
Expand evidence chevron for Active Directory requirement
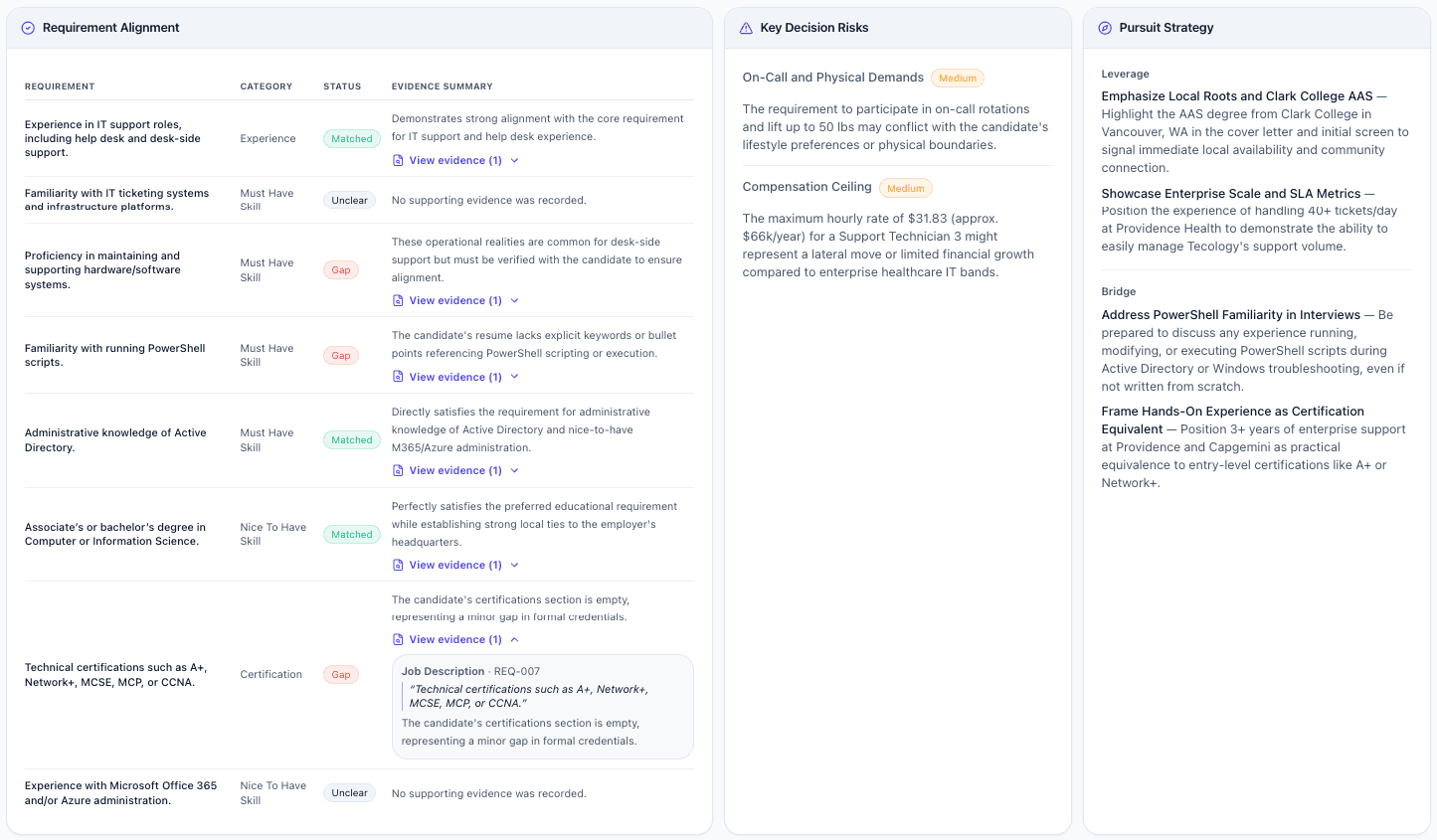pos(514,470)
